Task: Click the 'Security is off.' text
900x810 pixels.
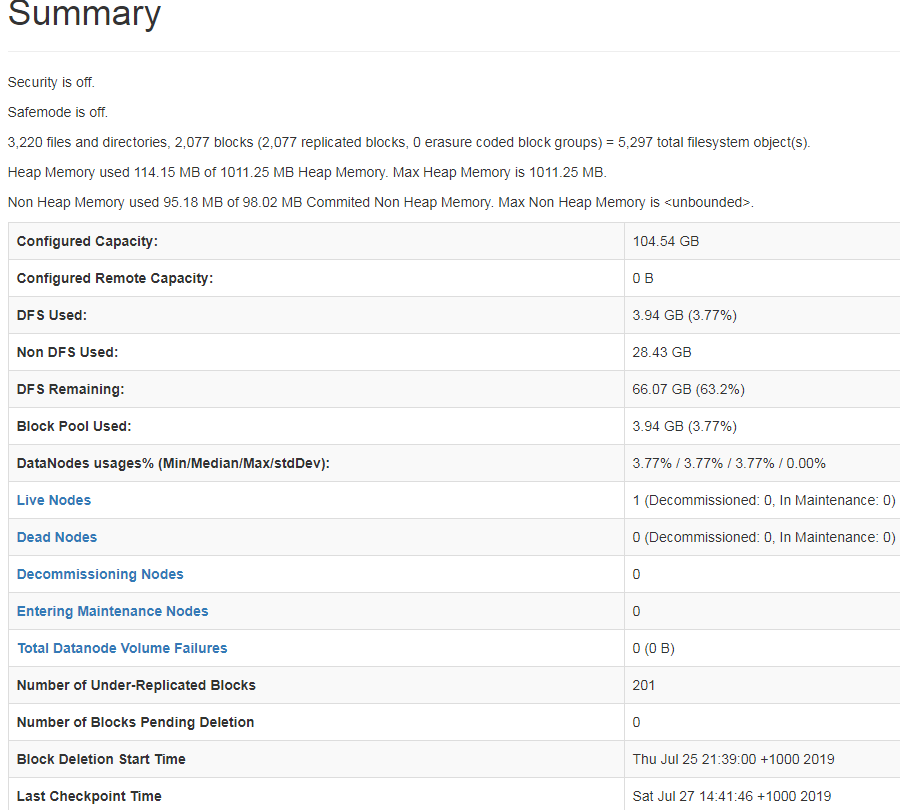Action: [51, 82]
